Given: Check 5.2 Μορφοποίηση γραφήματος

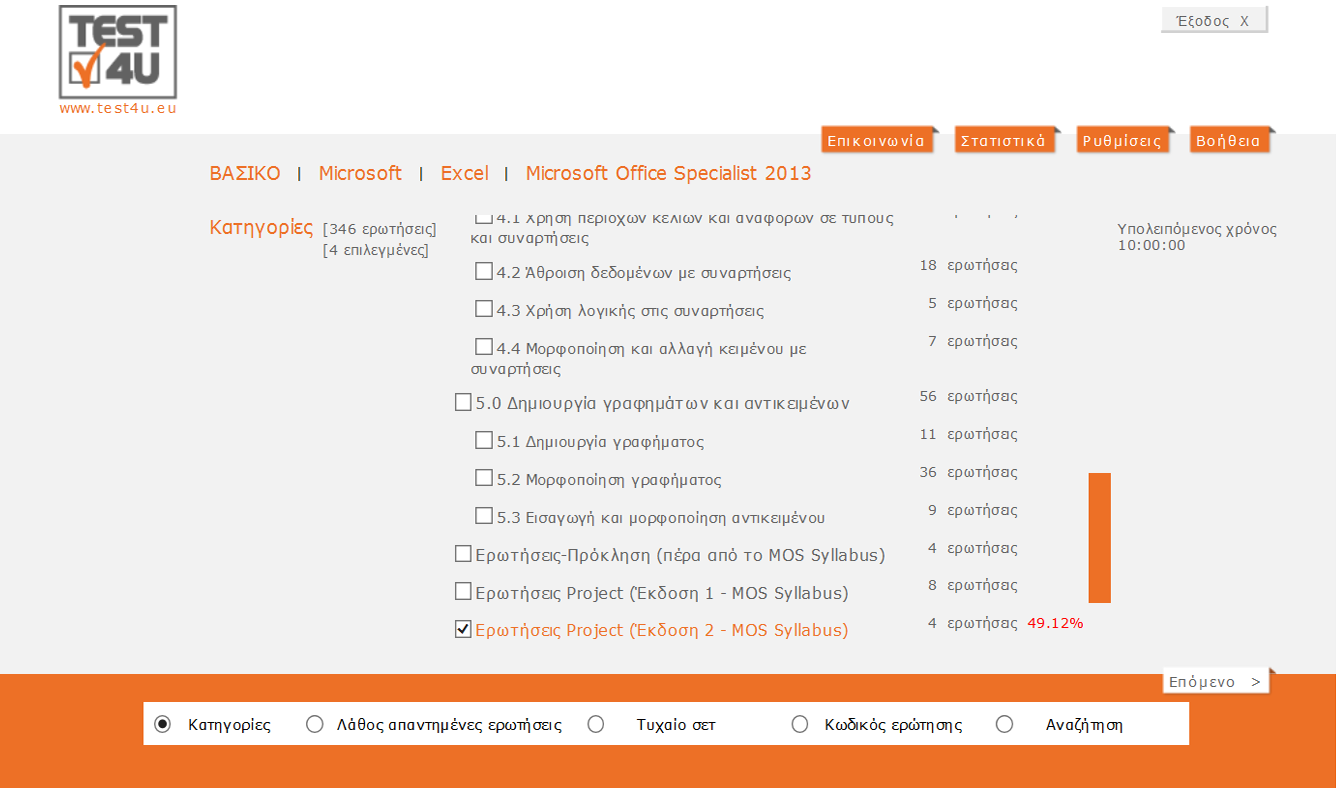Looking at the screenshot, I should 484,478.
